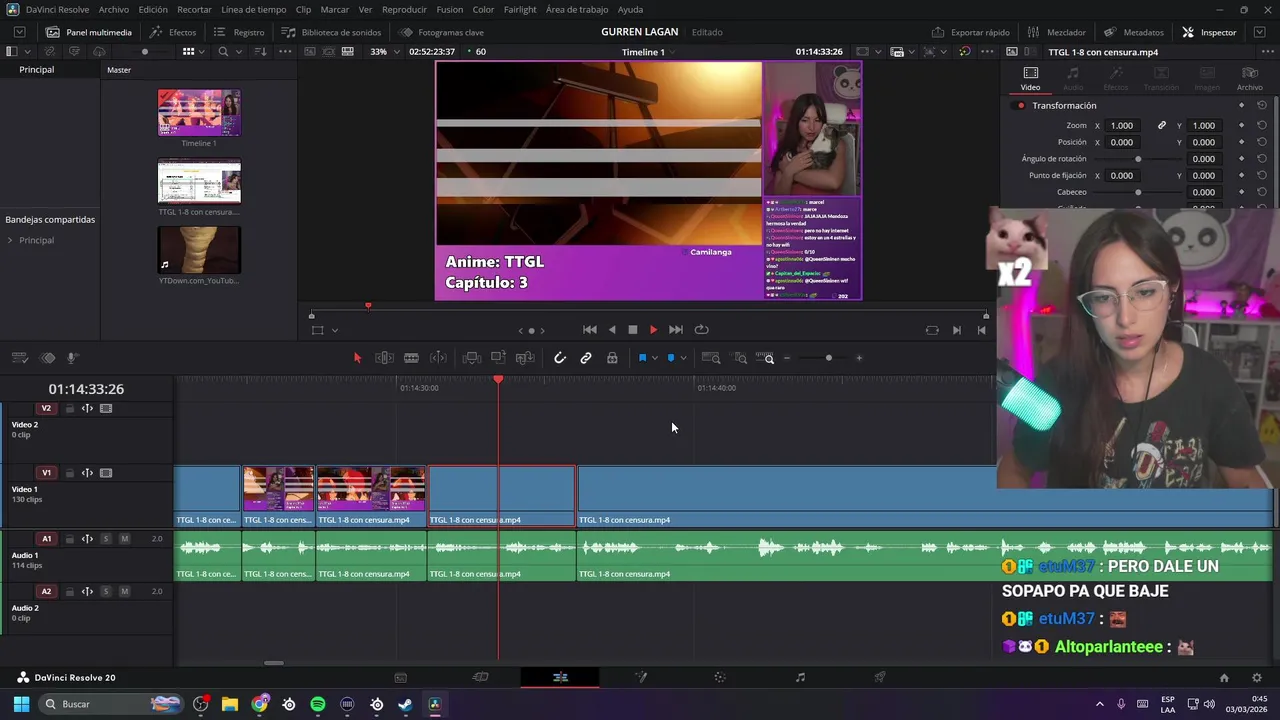1280x720 pixels.
Task: Toggle the Inspector panel
Action: [1209, 32]
